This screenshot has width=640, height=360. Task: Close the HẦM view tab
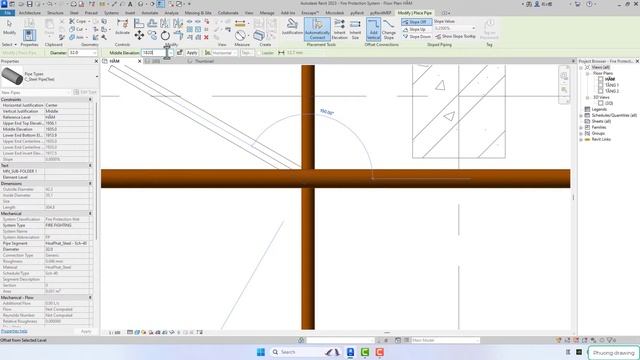click(139, 61)
